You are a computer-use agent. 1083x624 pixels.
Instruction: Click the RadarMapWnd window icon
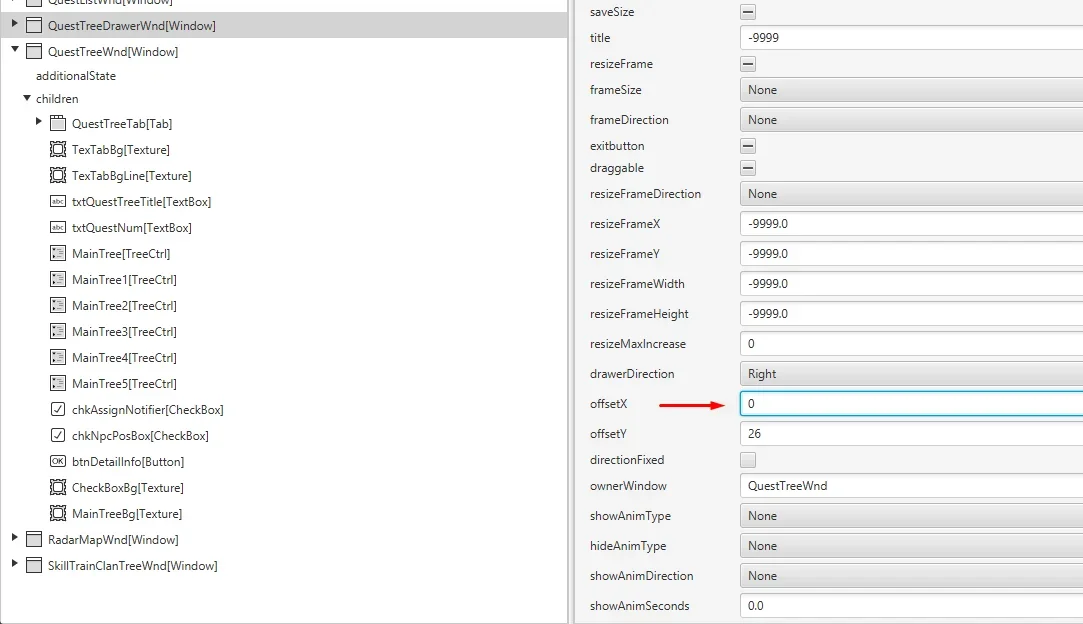point(34,540)
